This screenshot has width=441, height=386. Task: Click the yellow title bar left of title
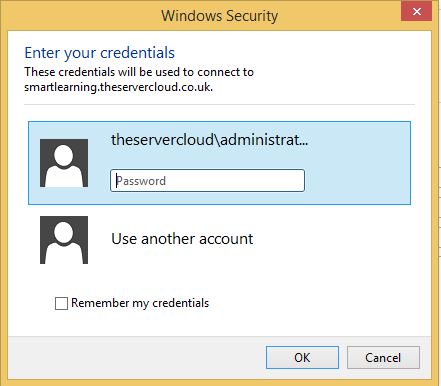[x=83, y=16]
